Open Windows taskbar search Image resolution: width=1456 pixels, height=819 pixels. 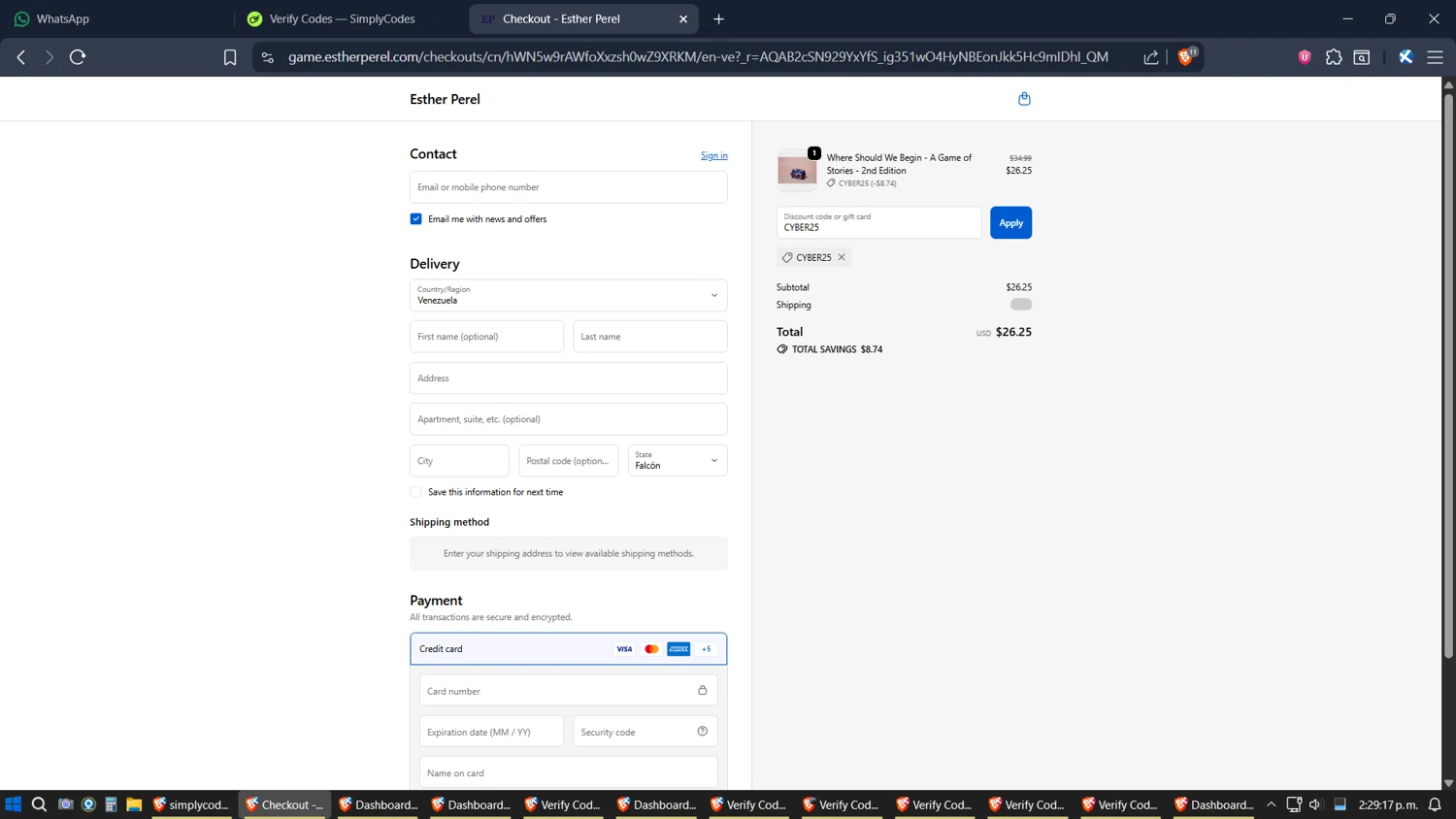[x=39, y=804]
